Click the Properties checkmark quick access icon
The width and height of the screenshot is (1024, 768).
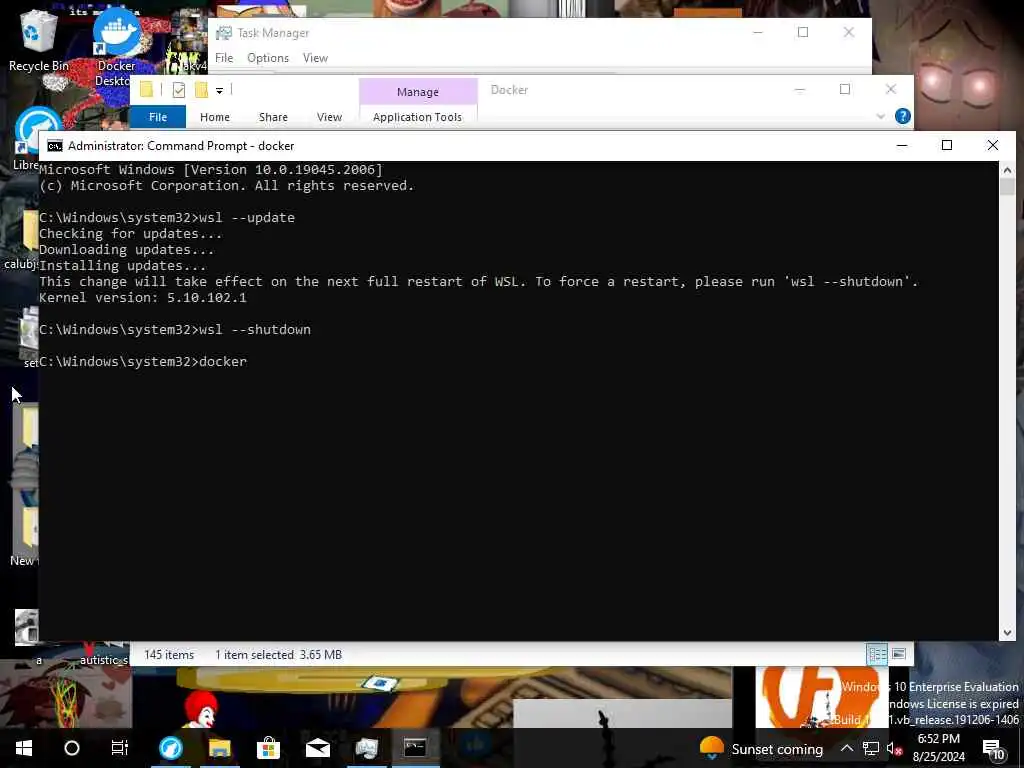[x=178, y=90]
